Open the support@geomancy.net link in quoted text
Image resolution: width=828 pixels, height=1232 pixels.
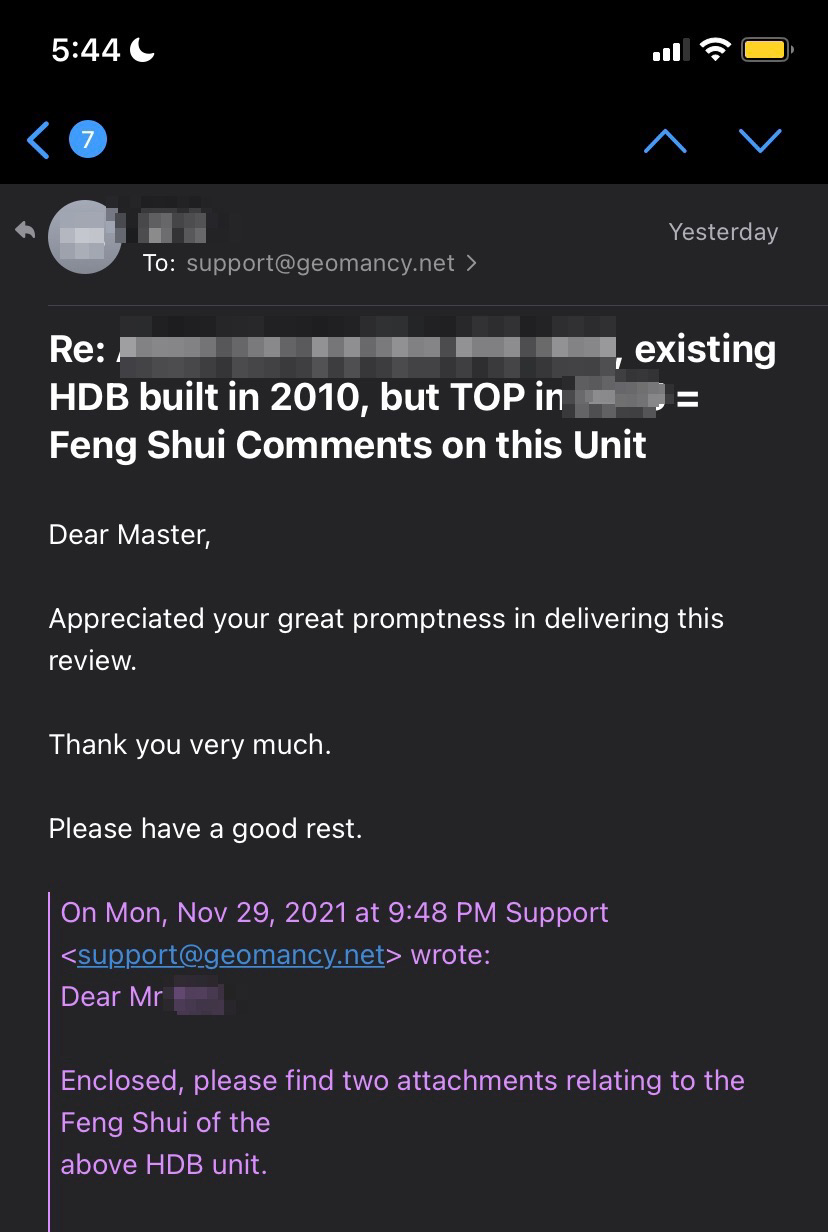click(231, 955)
